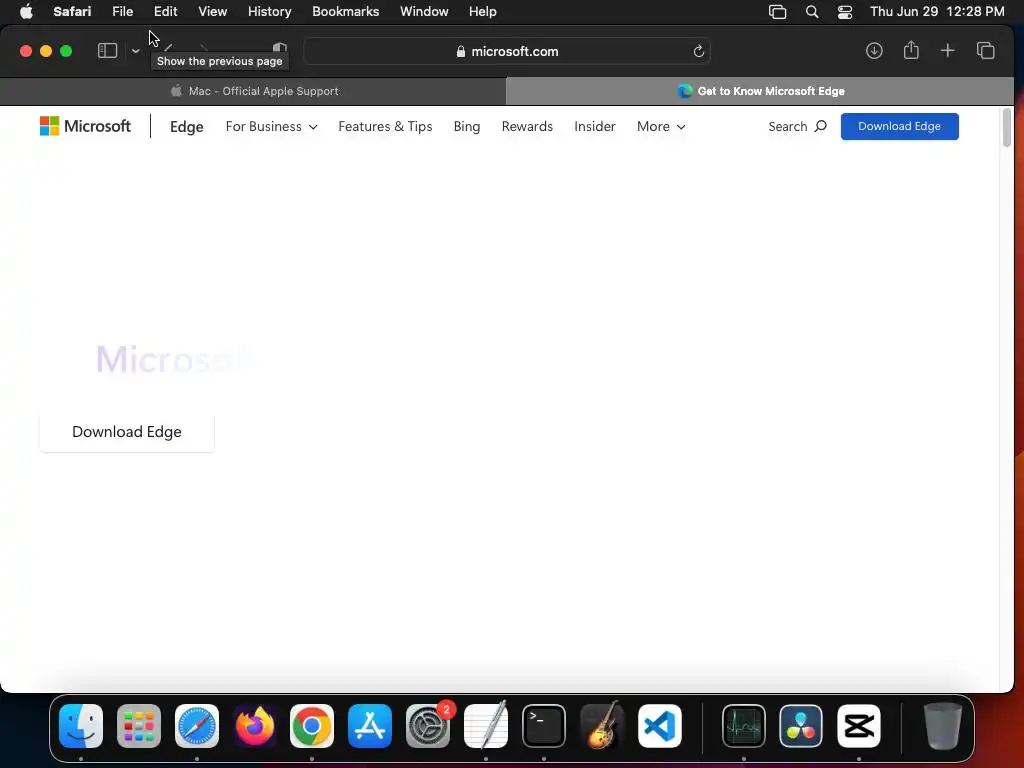This screenshot has height=768, width=1024.
Task: Open Terminal from the Dock
Action: click(x=543, y=726)
